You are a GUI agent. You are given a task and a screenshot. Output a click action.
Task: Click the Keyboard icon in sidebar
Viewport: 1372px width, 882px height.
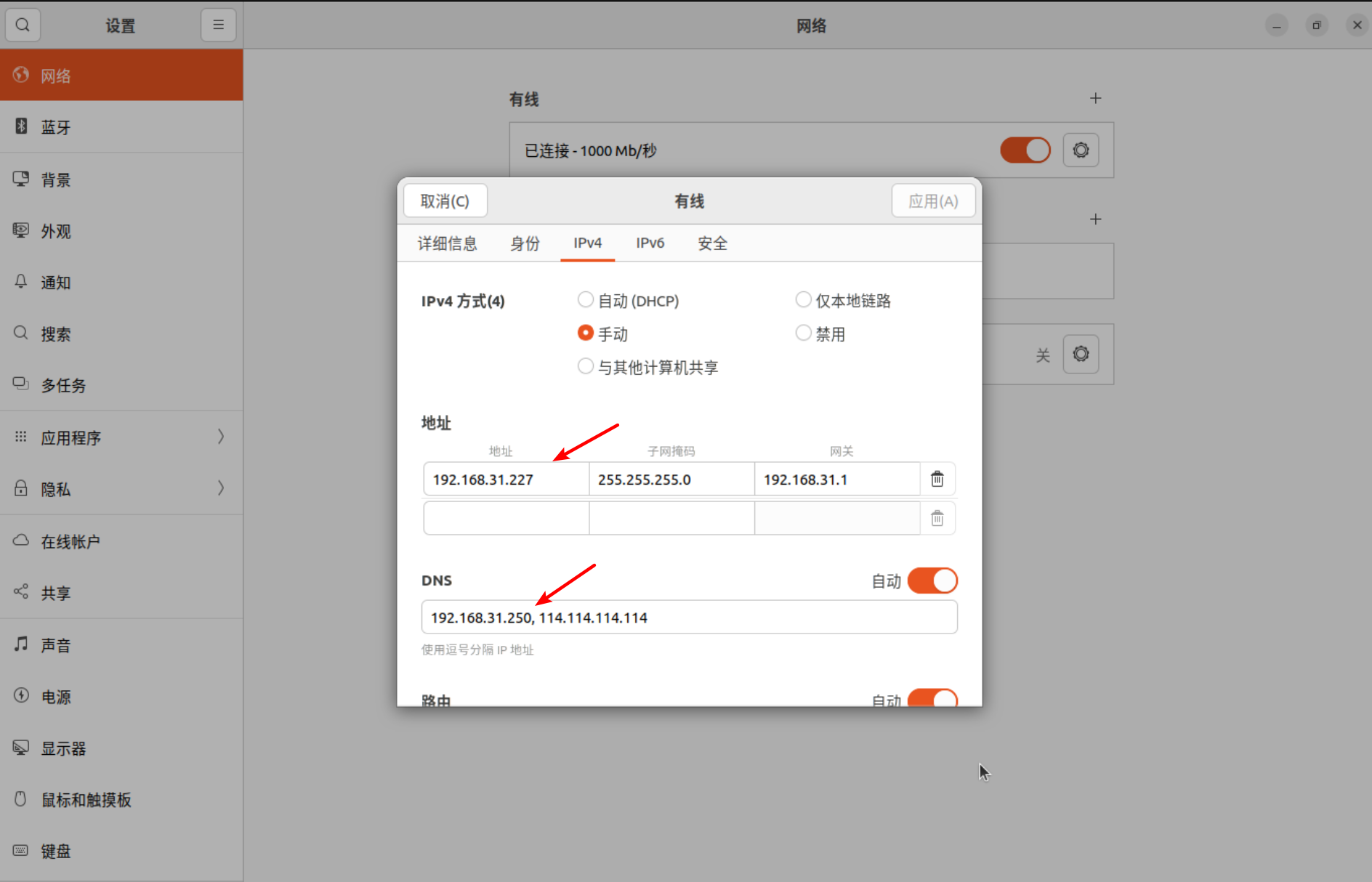pos(21,850)
